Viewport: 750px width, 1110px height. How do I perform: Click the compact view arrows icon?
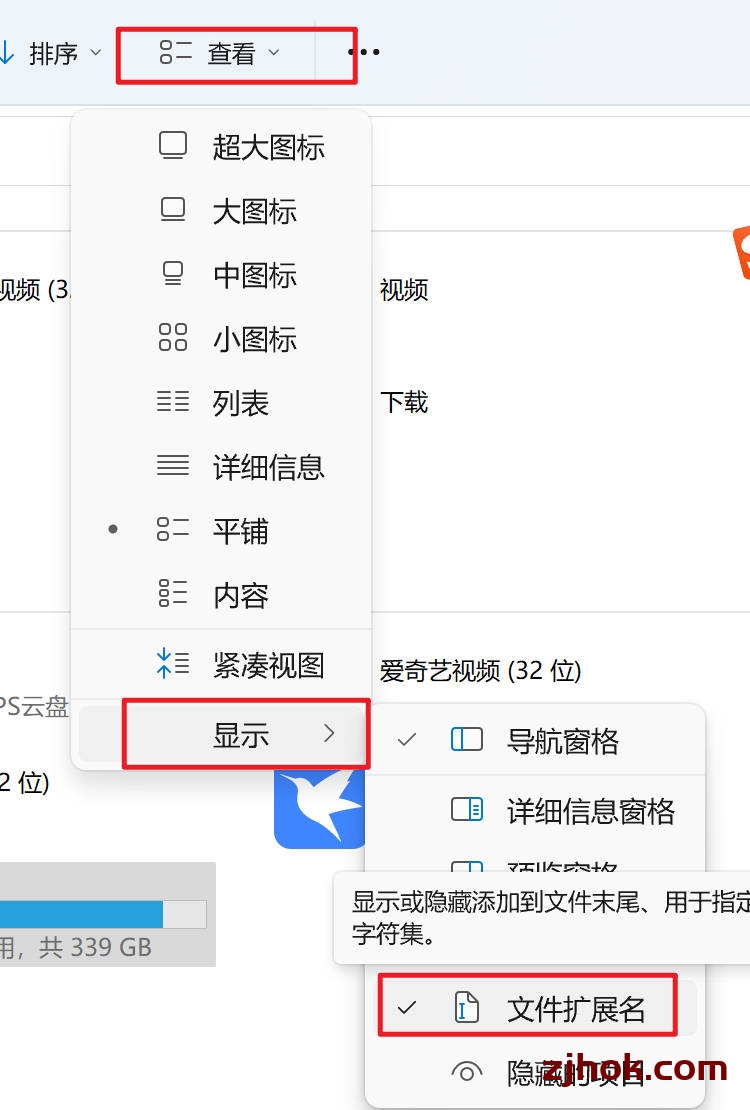173,664
